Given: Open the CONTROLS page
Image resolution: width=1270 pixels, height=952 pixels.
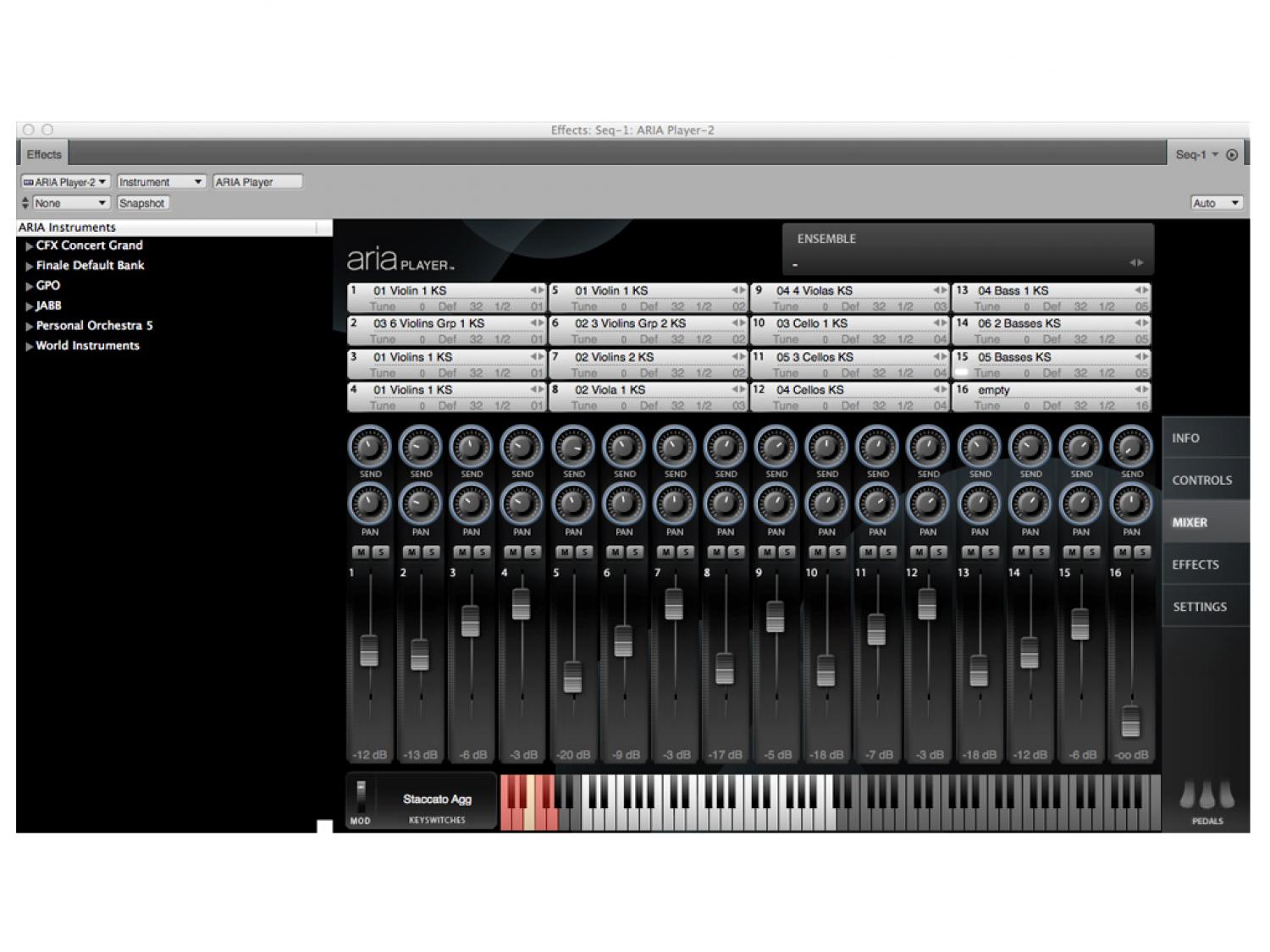Looking at the screenshot, I should (x=1201, y=480).
